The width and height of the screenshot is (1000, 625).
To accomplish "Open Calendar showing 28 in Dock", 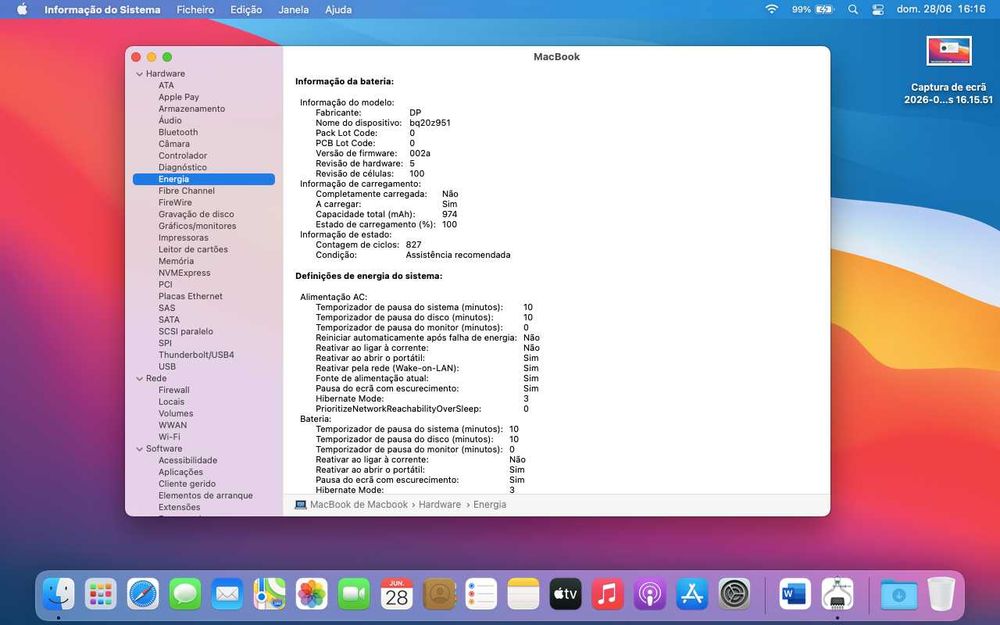I will pyautogui.click(x=397, y=594).
